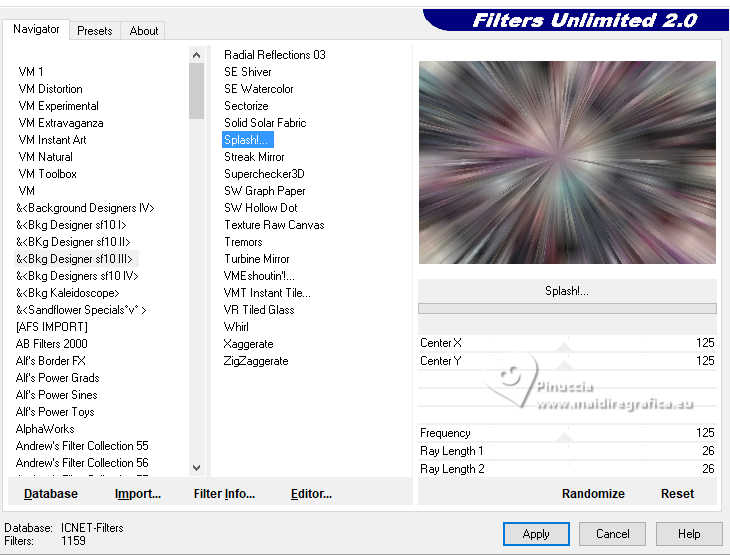Screen dimensions: 730x555
Task: Choose Sectorize filter
Action: [246, 106]
